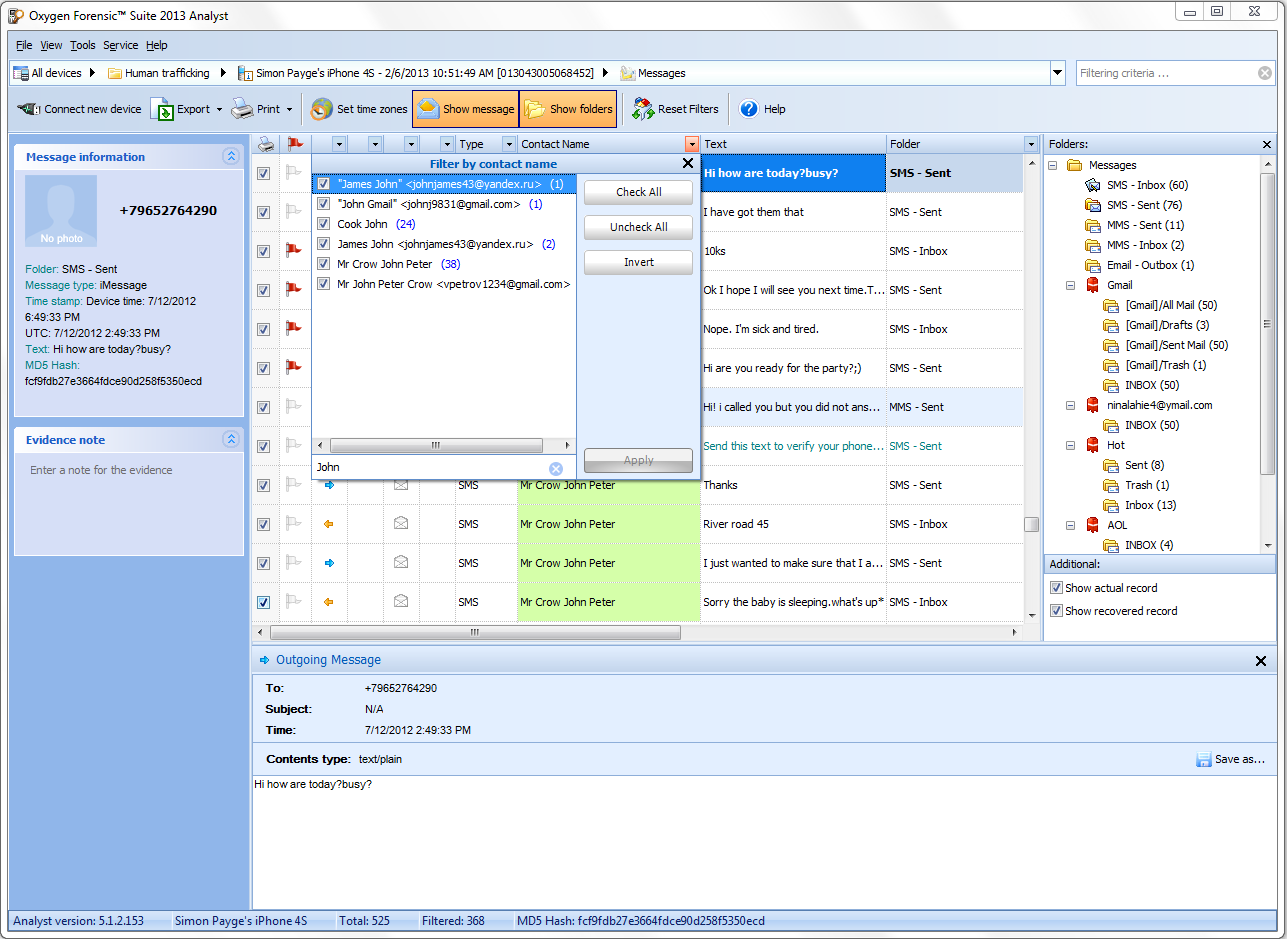Close the Folders panel

coord(1267,145)
